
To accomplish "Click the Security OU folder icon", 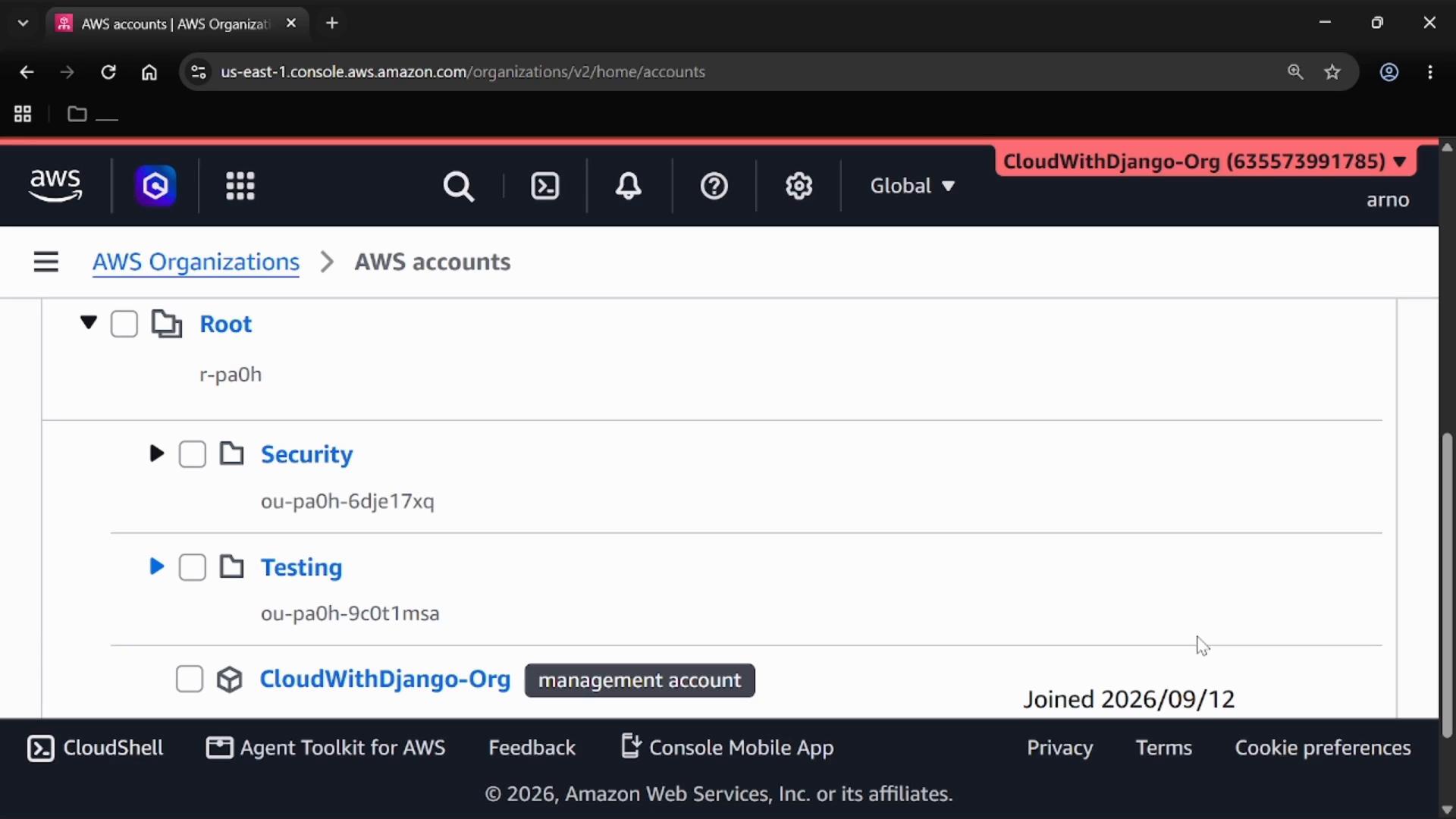I will point(232,453).
